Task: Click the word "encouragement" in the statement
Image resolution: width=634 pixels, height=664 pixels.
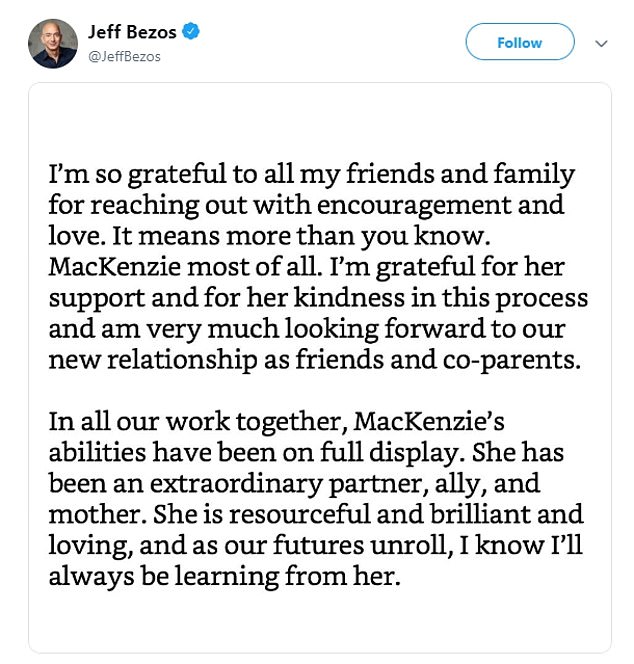Action: (414, 206)
